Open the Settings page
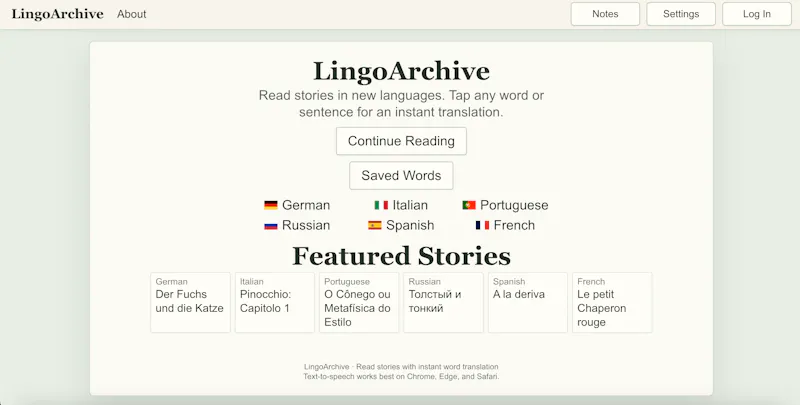 click(x=681, y=14)
